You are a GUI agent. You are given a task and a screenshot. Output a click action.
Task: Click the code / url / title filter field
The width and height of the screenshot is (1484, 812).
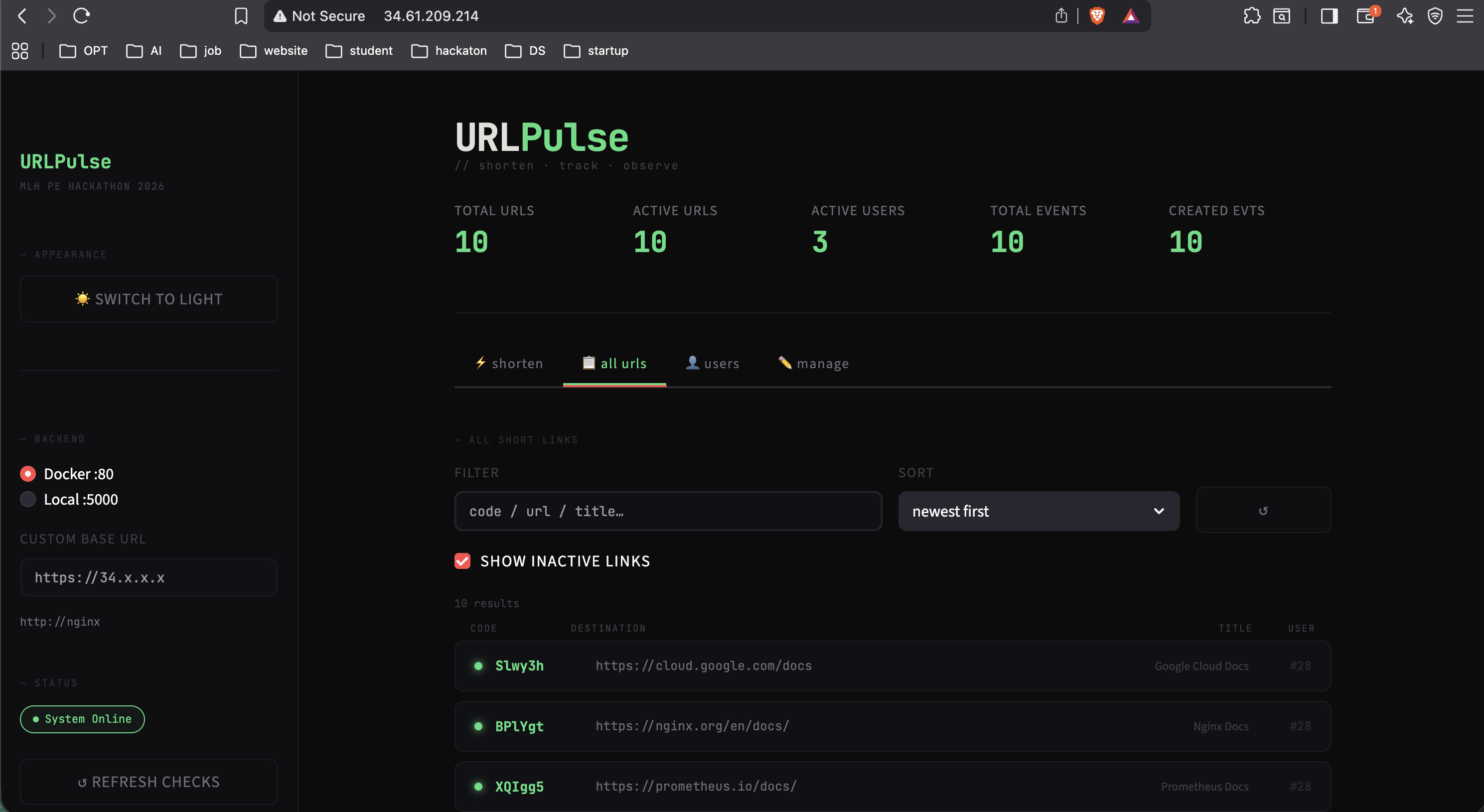[x=668, y=511]
